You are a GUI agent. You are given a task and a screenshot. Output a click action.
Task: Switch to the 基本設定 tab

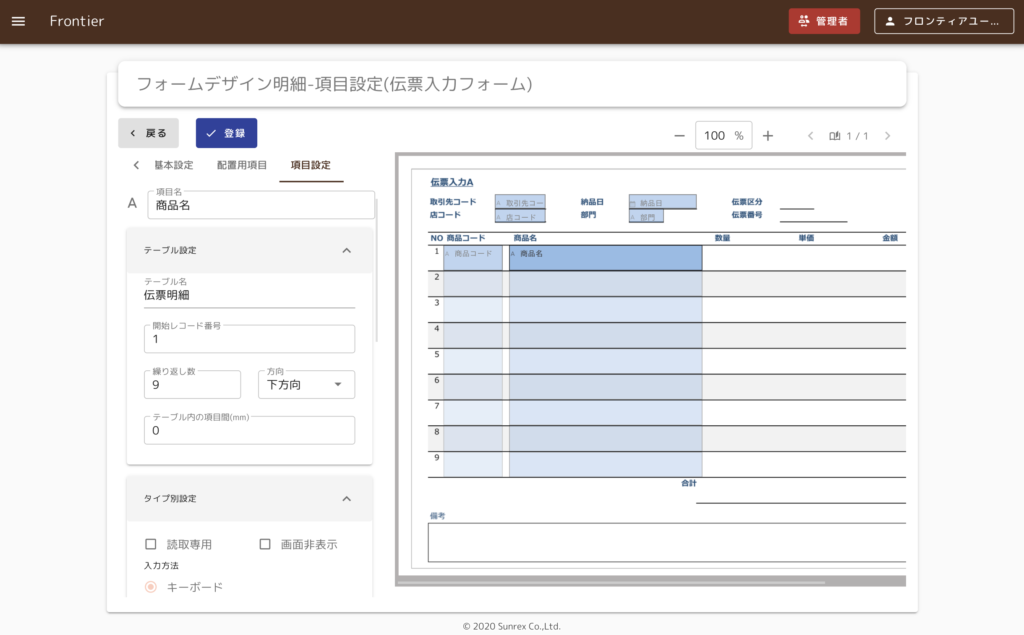[173, 165]
